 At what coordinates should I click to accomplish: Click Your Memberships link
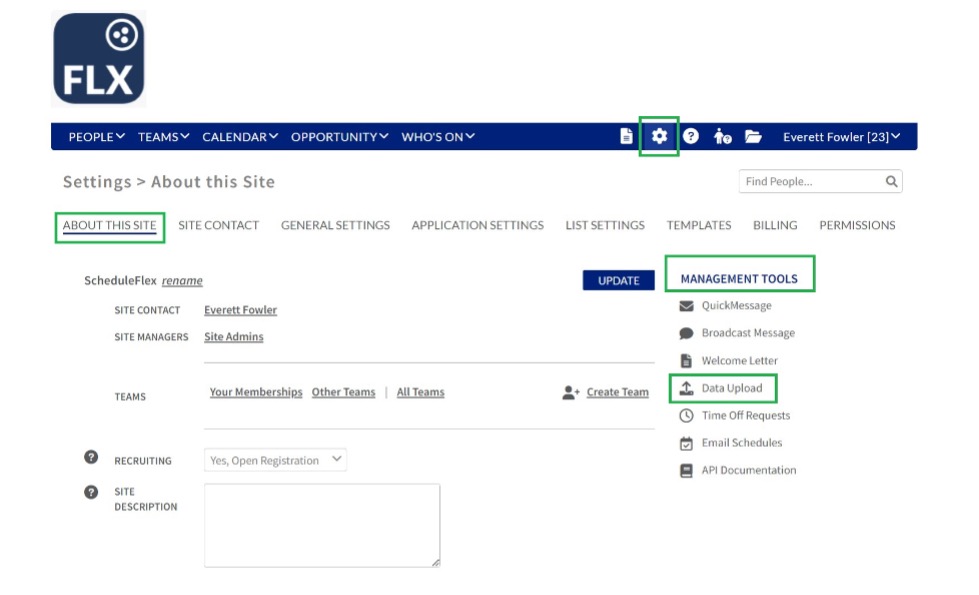(256, 392)
